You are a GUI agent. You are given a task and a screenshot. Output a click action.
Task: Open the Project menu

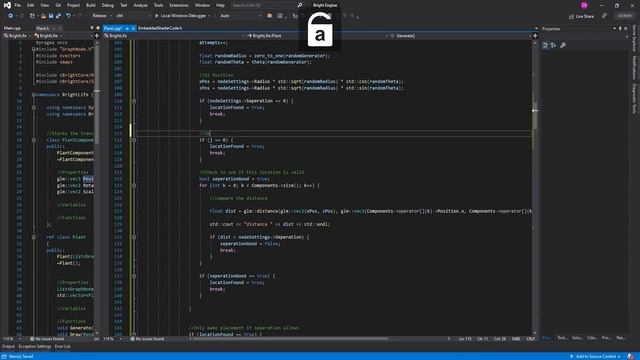73,5
